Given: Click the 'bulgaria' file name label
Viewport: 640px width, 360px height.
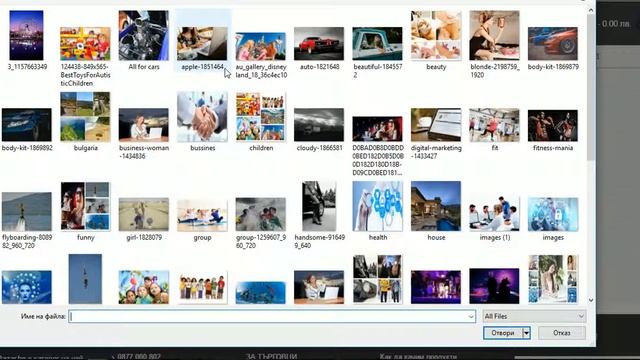Looking at the screenshot, I should click(x=85, y=148).
